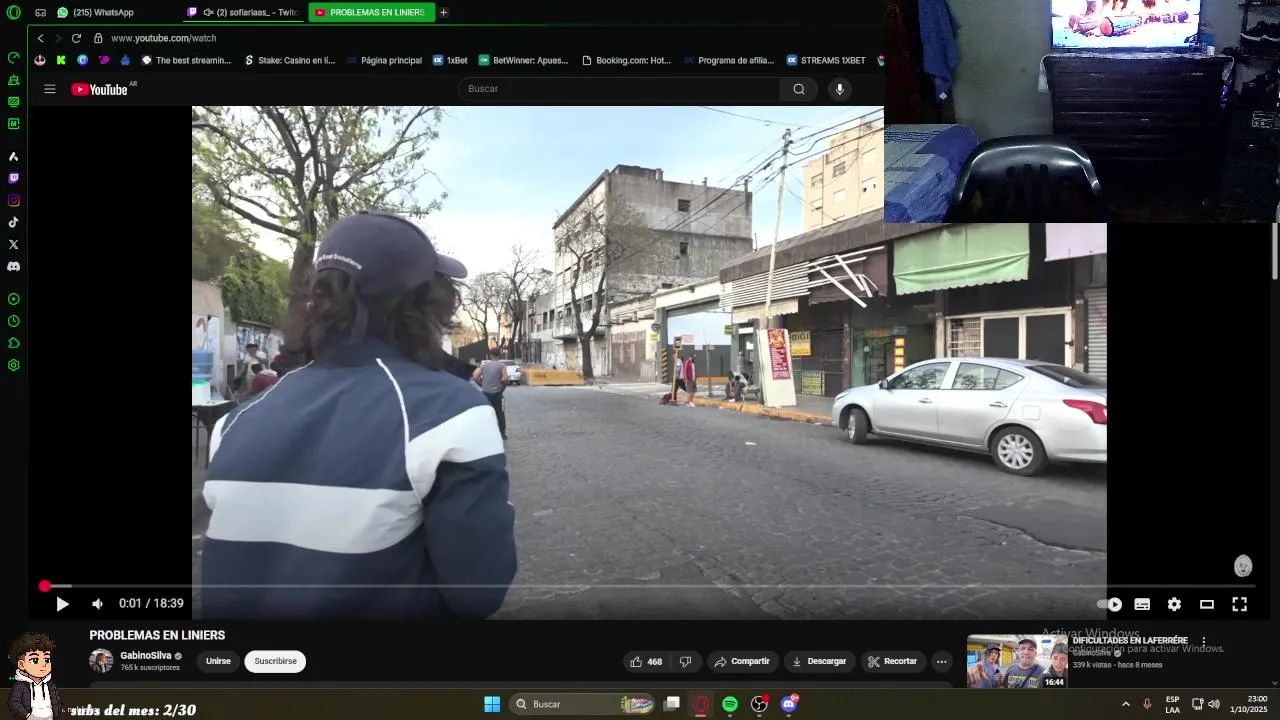This screenshot has width=1280, height=720.
Task: Start voice search microphone
Action: click(x=839, y=89)
